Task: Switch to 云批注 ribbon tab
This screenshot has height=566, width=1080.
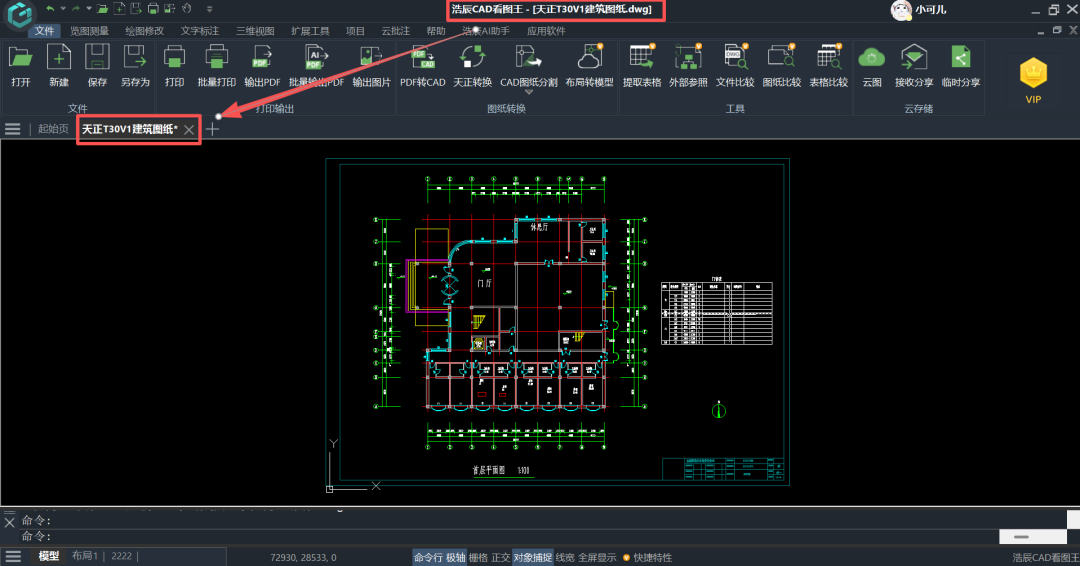Action: 395,31
